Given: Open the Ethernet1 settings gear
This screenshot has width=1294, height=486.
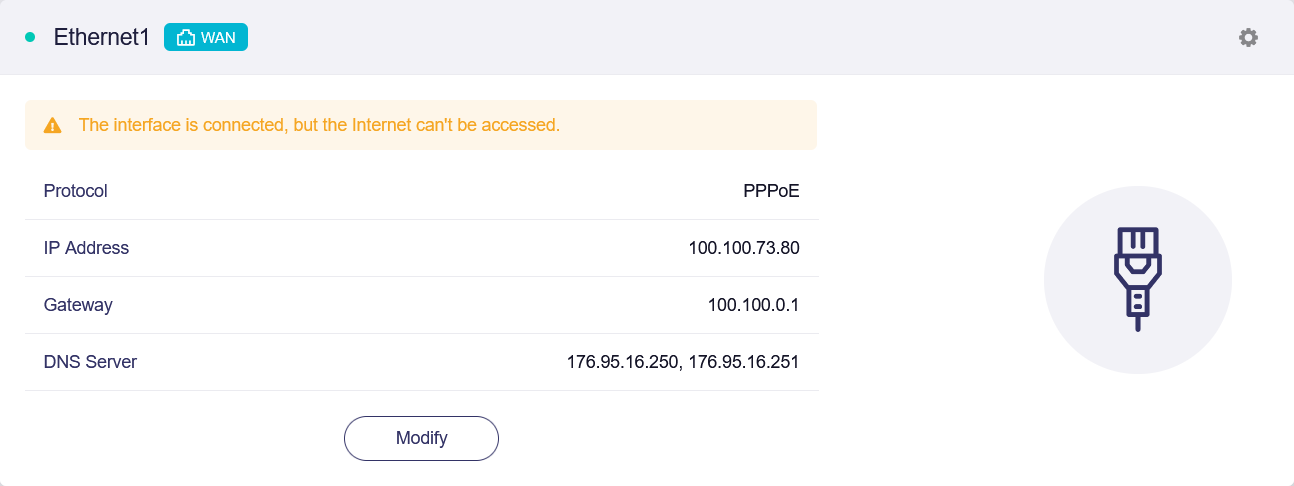Looking at the screenshot, I should coord(1248,37).
